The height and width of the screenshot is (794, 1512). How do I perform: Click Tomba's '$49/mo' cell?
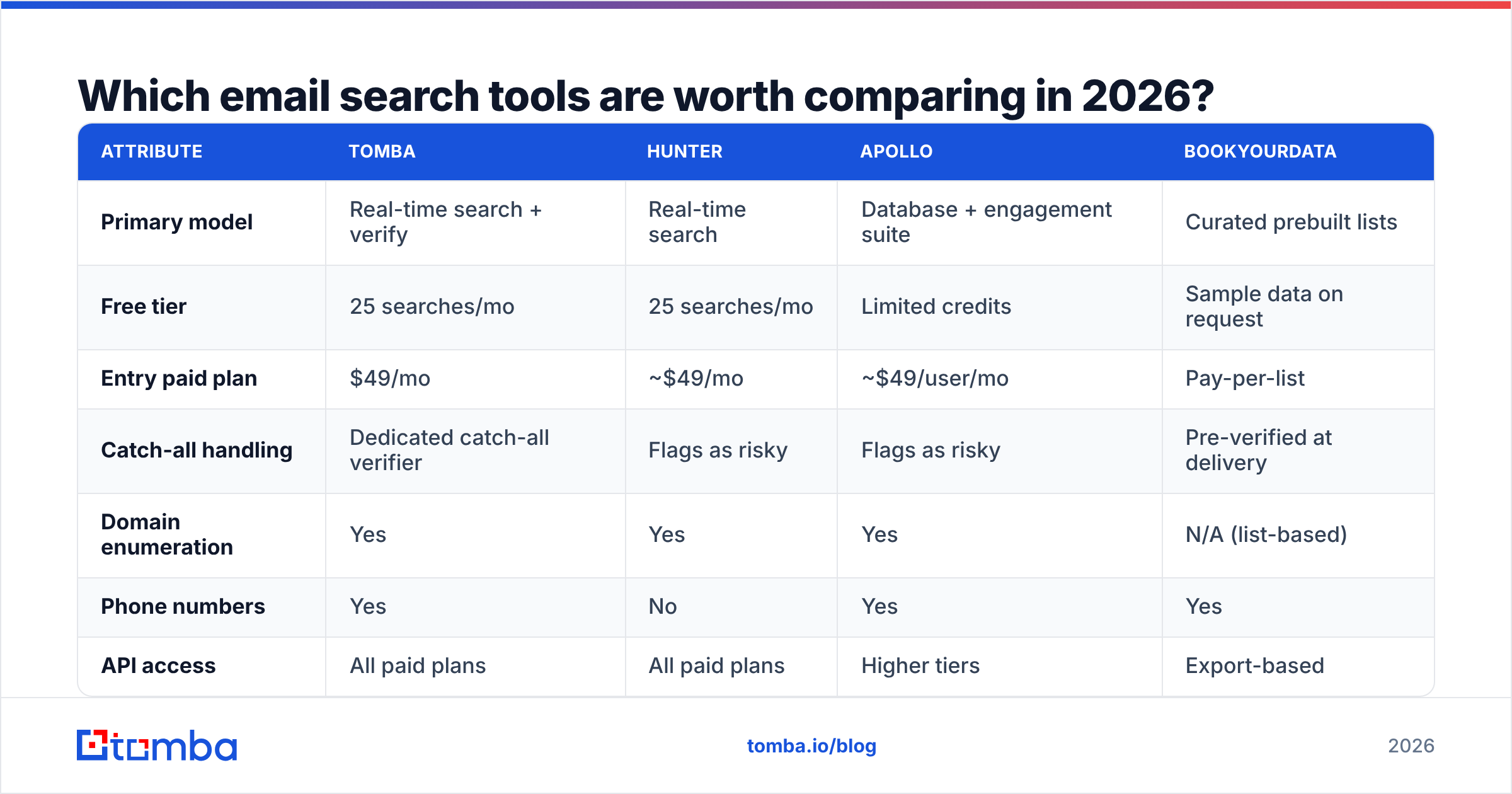(x=476, y=379)
